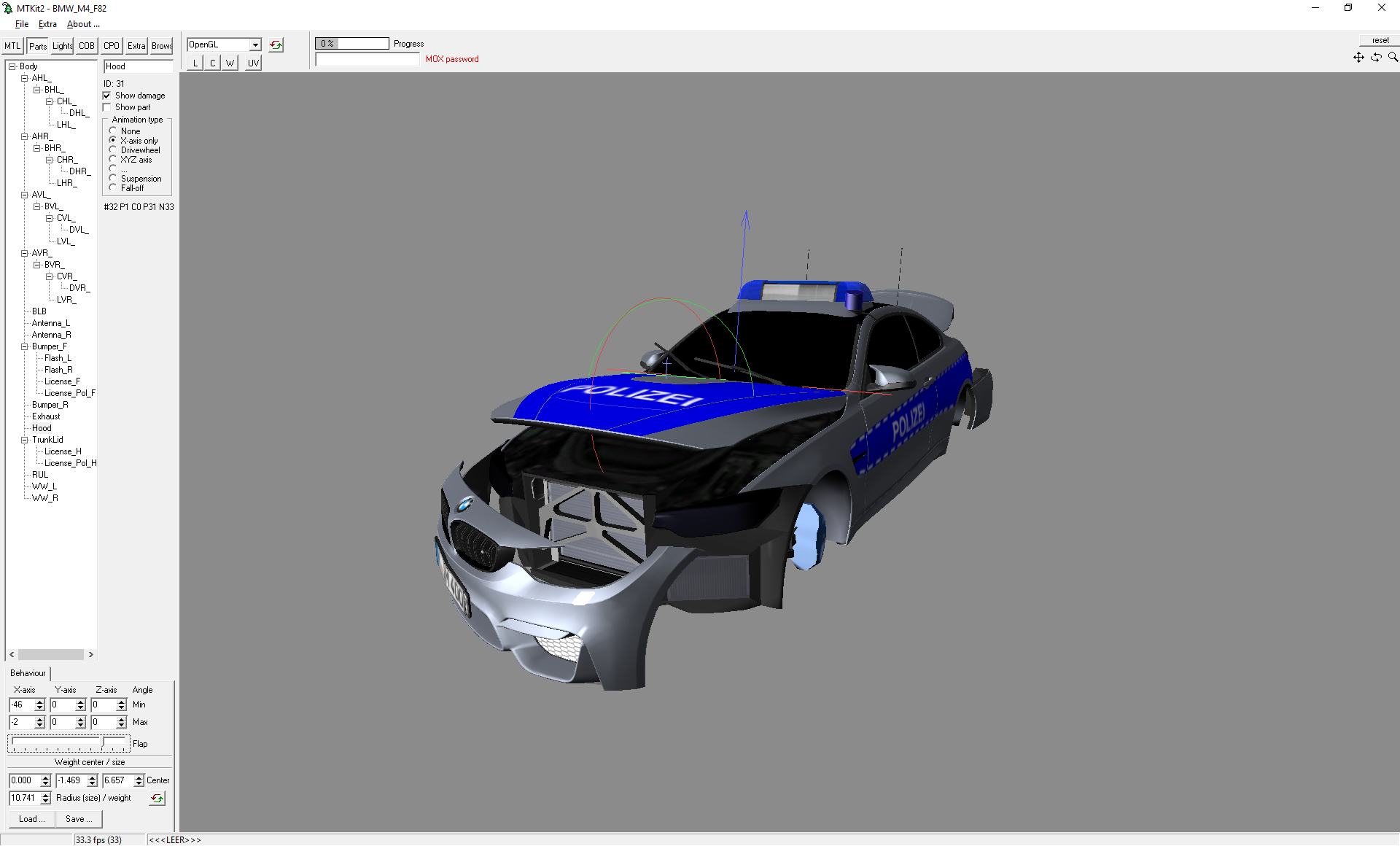
Task: Select the unnamed '...' animation type
Action: 113,169
